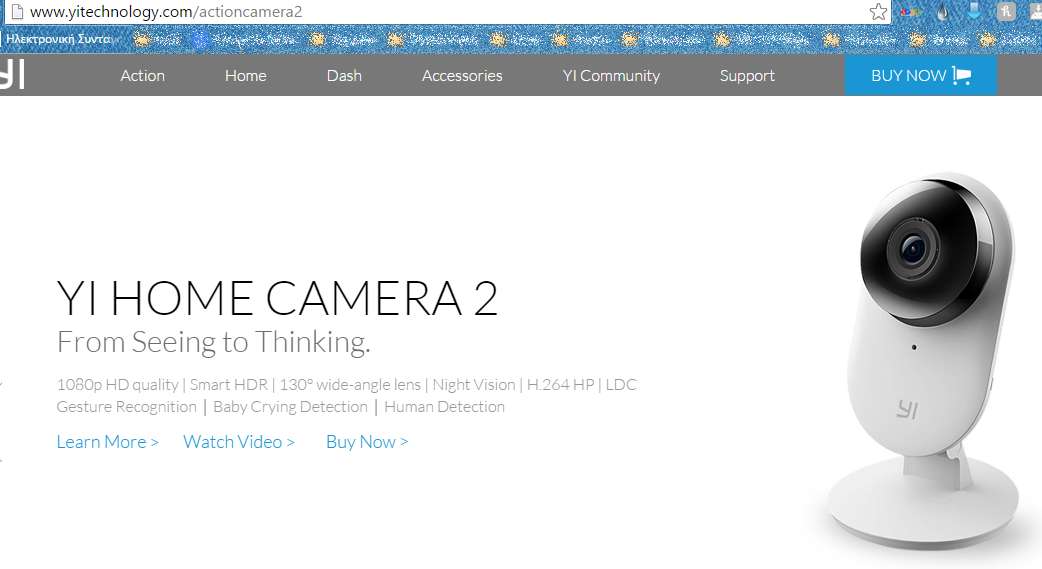Click the blue down-arrow extension icon

tap(973, 12)
